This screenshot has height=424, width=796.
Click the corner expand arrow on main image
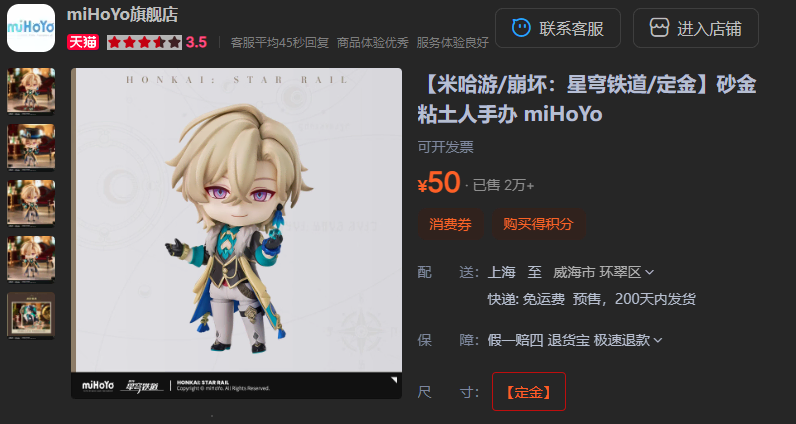tap(394, 380)
